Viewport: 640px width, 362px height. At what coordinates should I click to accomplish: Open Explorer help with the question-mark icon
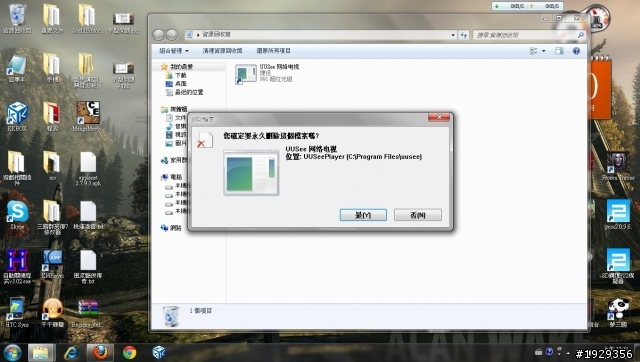click(576, 51)
